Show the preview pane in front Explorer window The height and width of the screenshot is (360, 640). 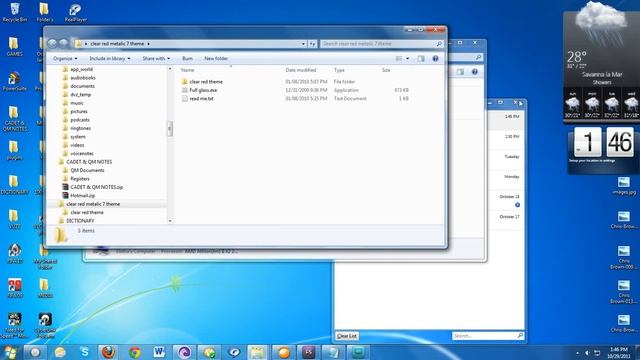coord(421,59)
